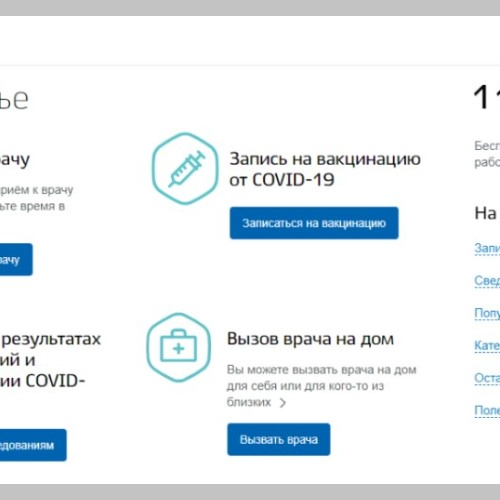
Task: Click the syringe vaccination hexagon icon
Action: (x=185, y=168)
